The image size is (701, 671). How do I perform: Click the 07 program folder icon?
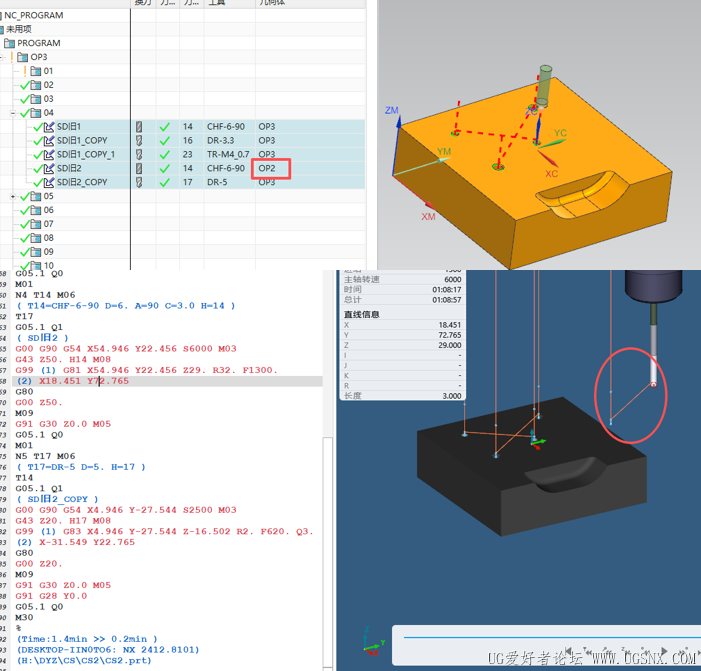click(x=36, y=224)
